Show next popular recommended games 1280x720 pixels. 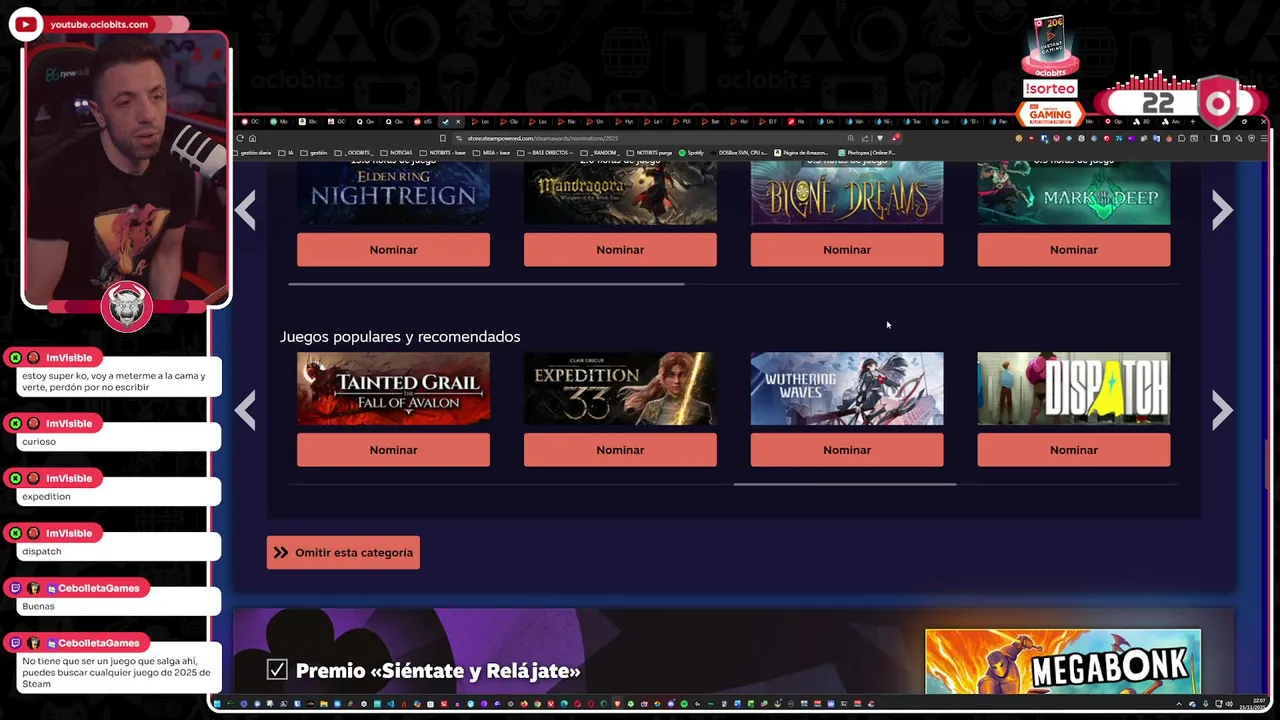pos(1222,410)
